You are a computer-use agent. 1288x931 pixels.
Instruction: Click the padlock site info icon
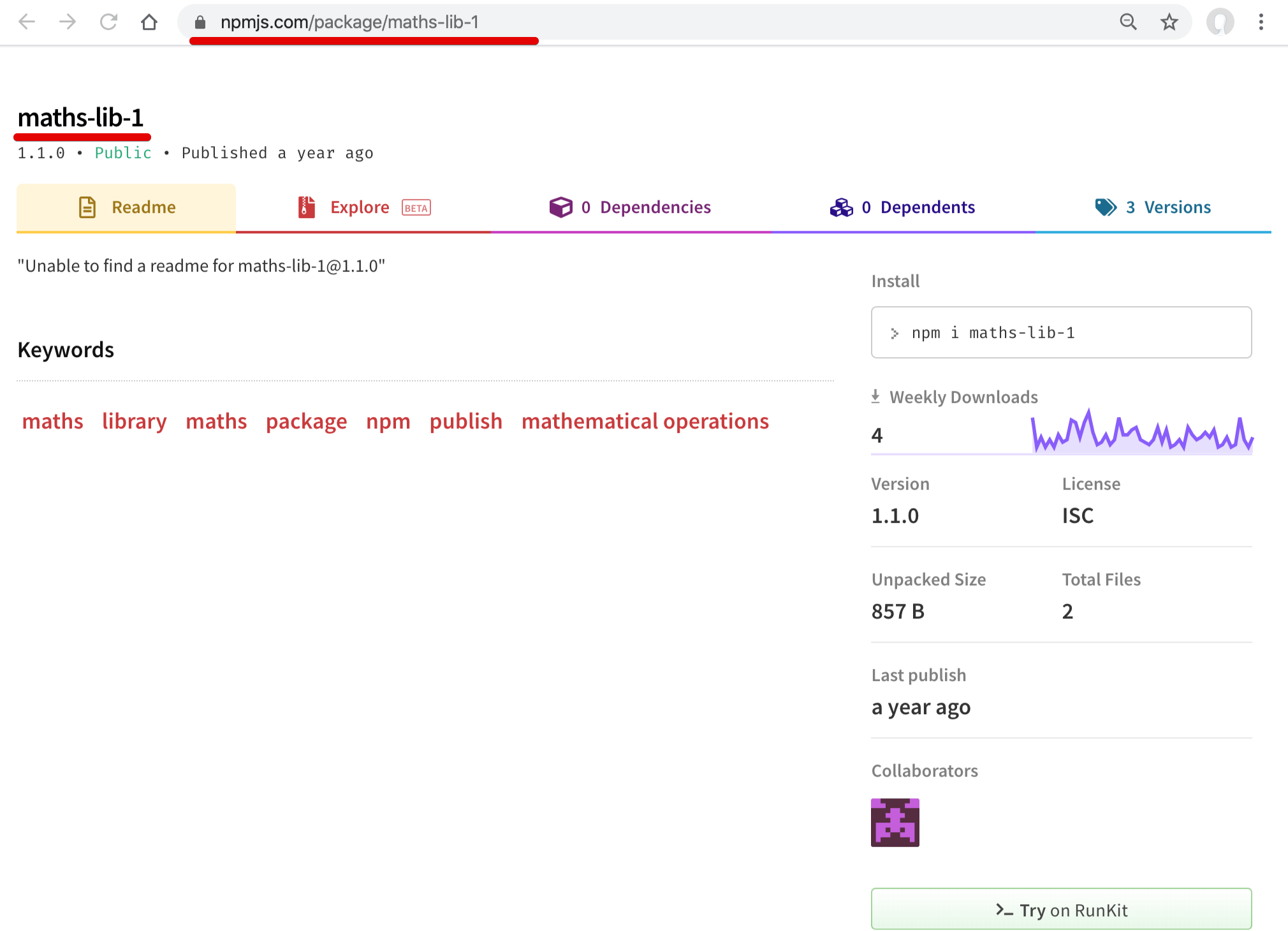[x=200, y=22]
